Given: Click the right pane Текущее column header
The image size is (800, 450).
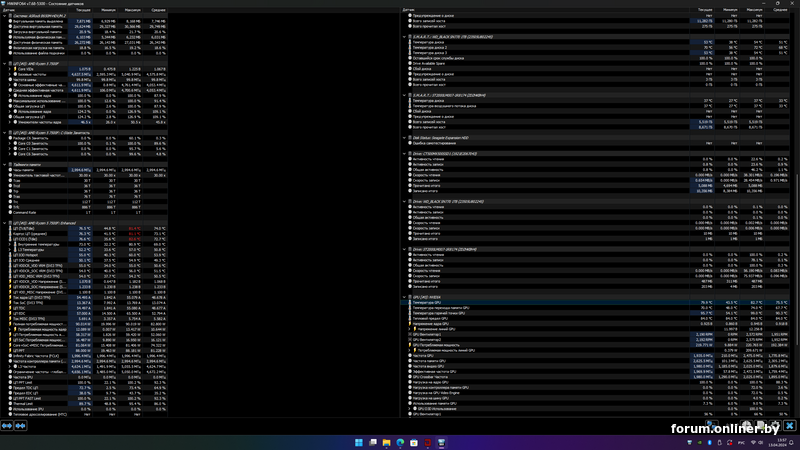Looking at the screenshot, I should 702,10.
